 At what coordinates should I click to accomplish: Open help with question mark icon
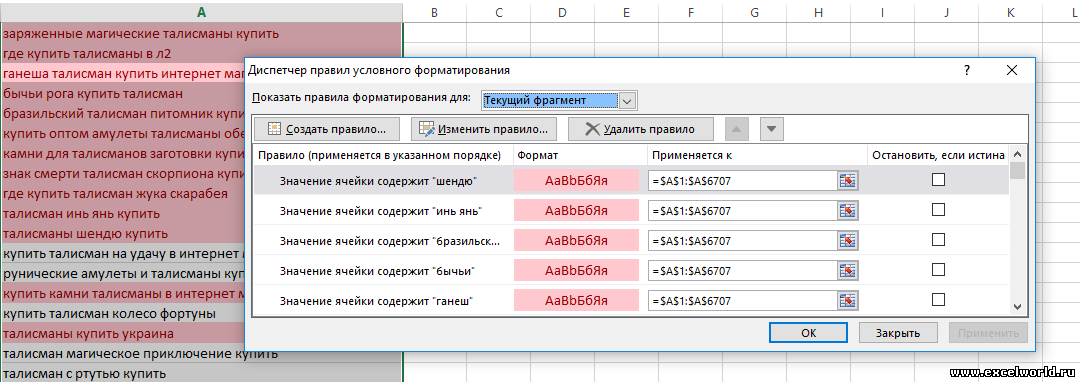967,70
